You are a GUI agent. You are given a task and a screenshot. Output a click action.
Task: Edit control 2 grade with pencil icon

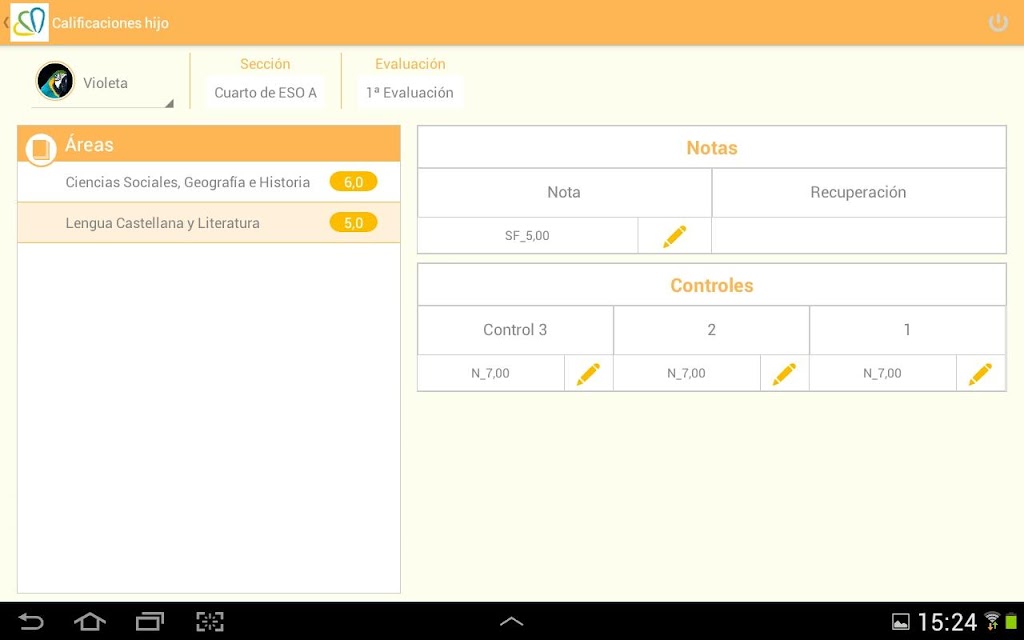[784, 374]
